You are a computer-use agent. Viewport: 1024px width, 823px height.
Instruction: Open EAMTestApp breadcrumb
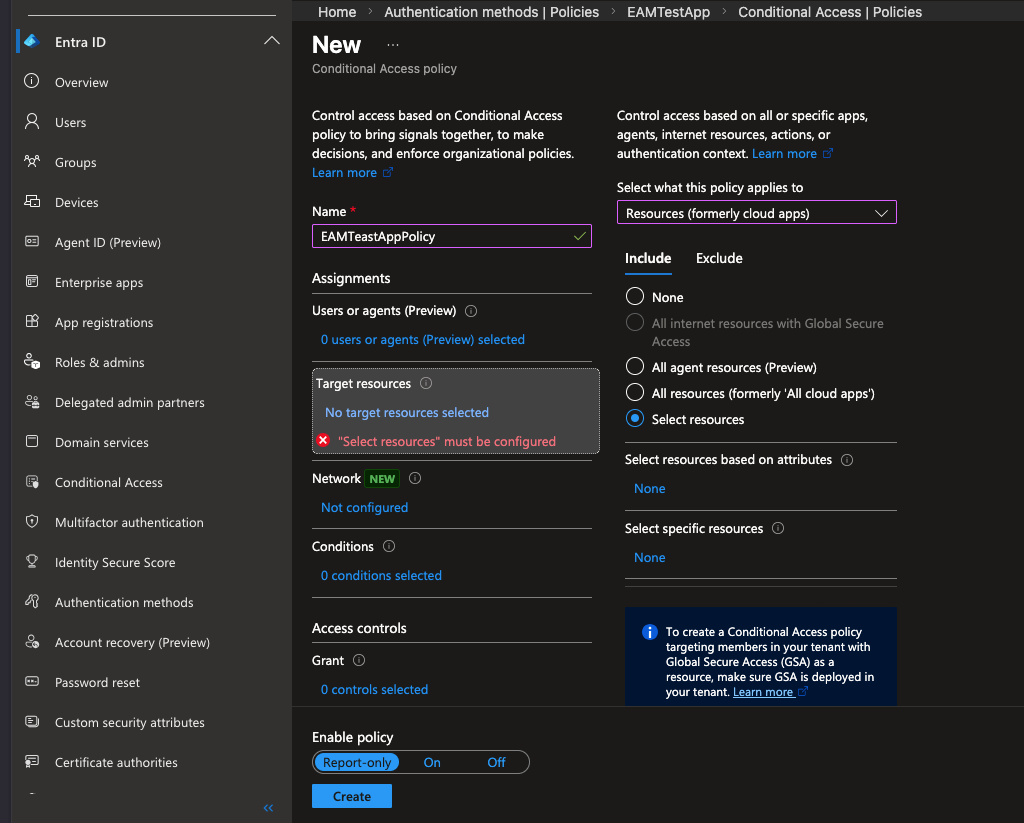pyautogui.click(x=668, y=12)
